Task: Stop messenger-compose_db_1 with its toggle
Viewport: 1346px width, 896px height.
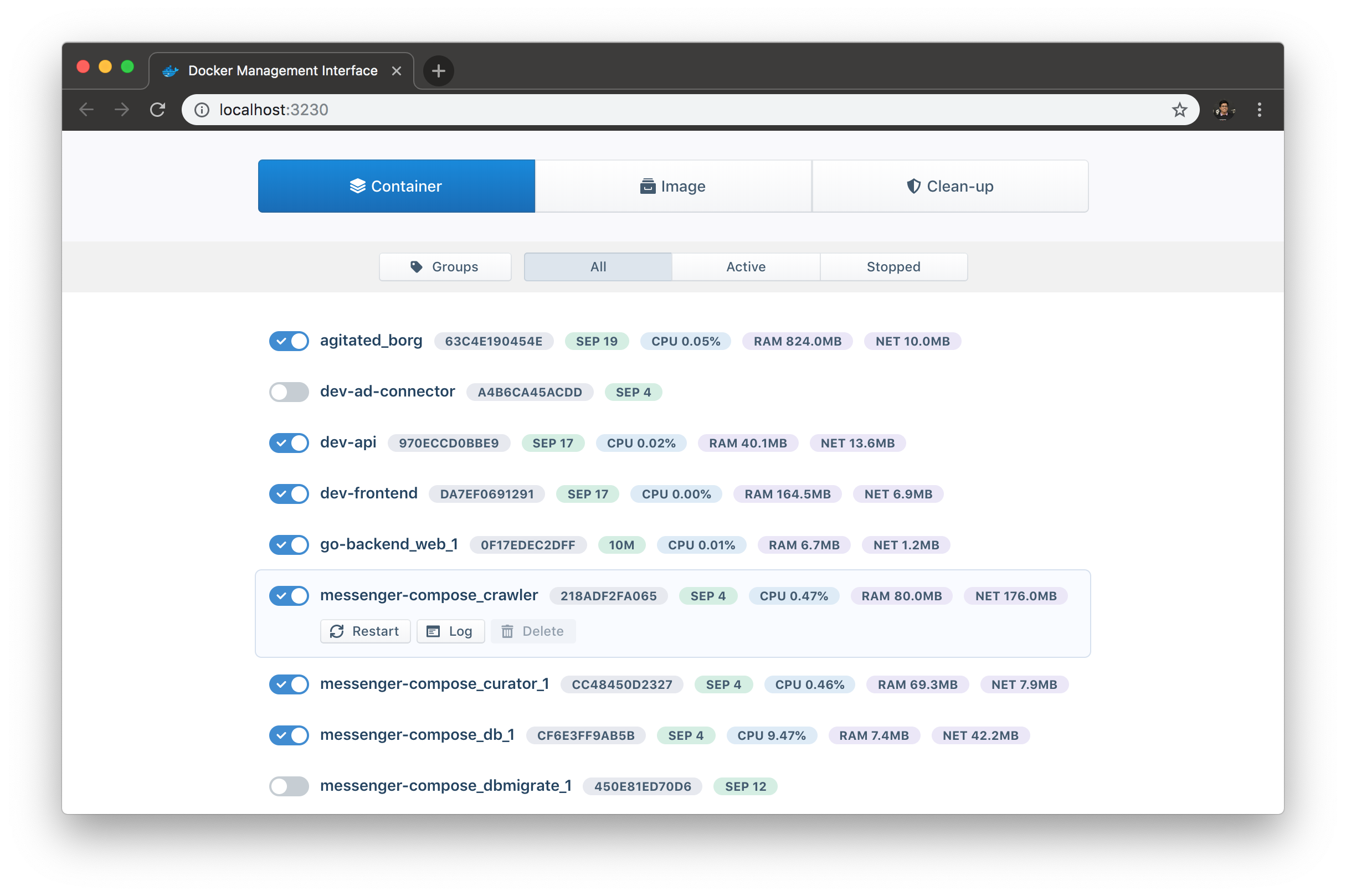Action: (x=289, y=735)
